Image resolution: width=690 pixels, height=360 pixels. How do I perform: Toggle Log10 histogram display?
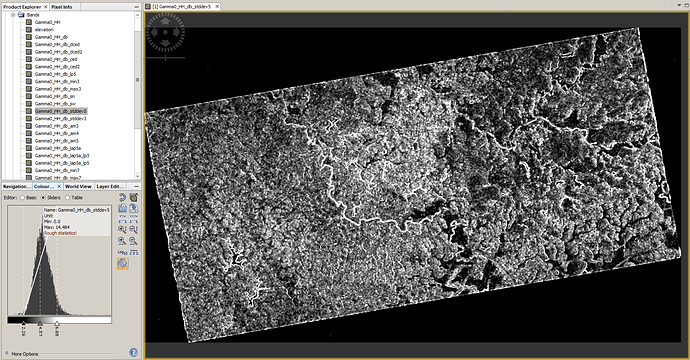pos(122,252)
